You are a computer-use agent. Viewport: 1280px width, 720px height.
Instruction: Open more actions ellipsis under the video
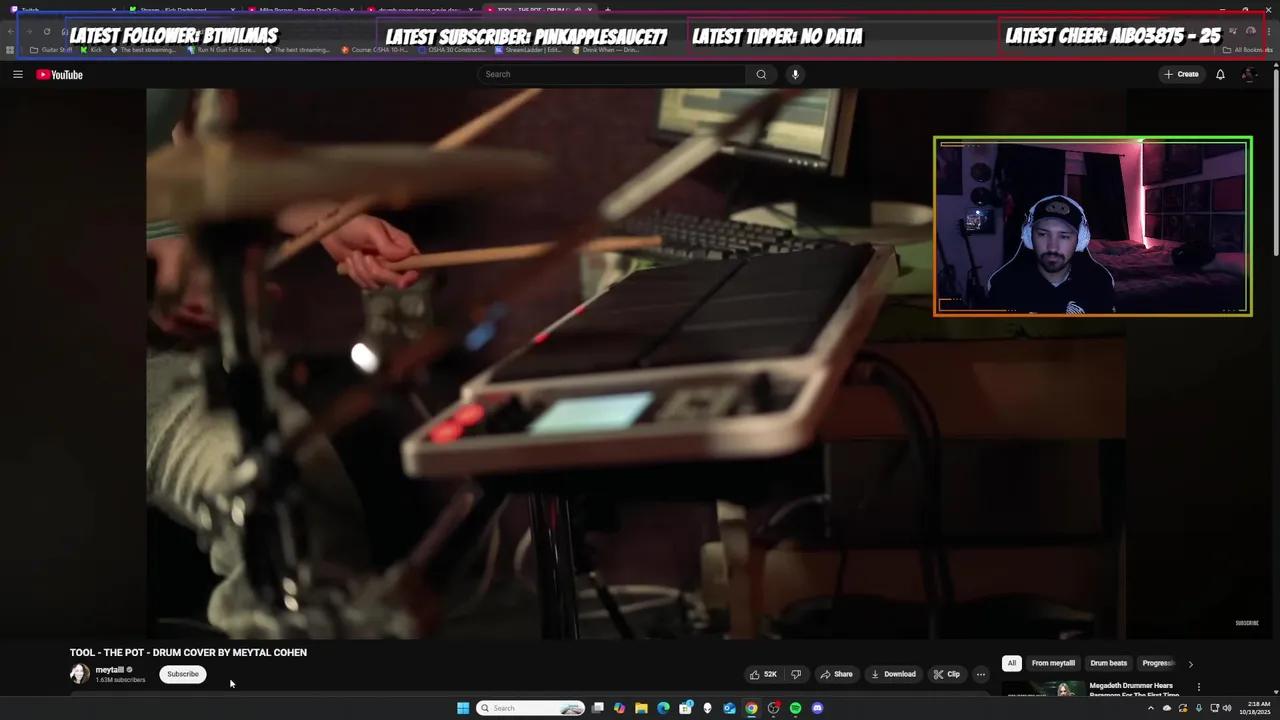click(x=981, y=674)
